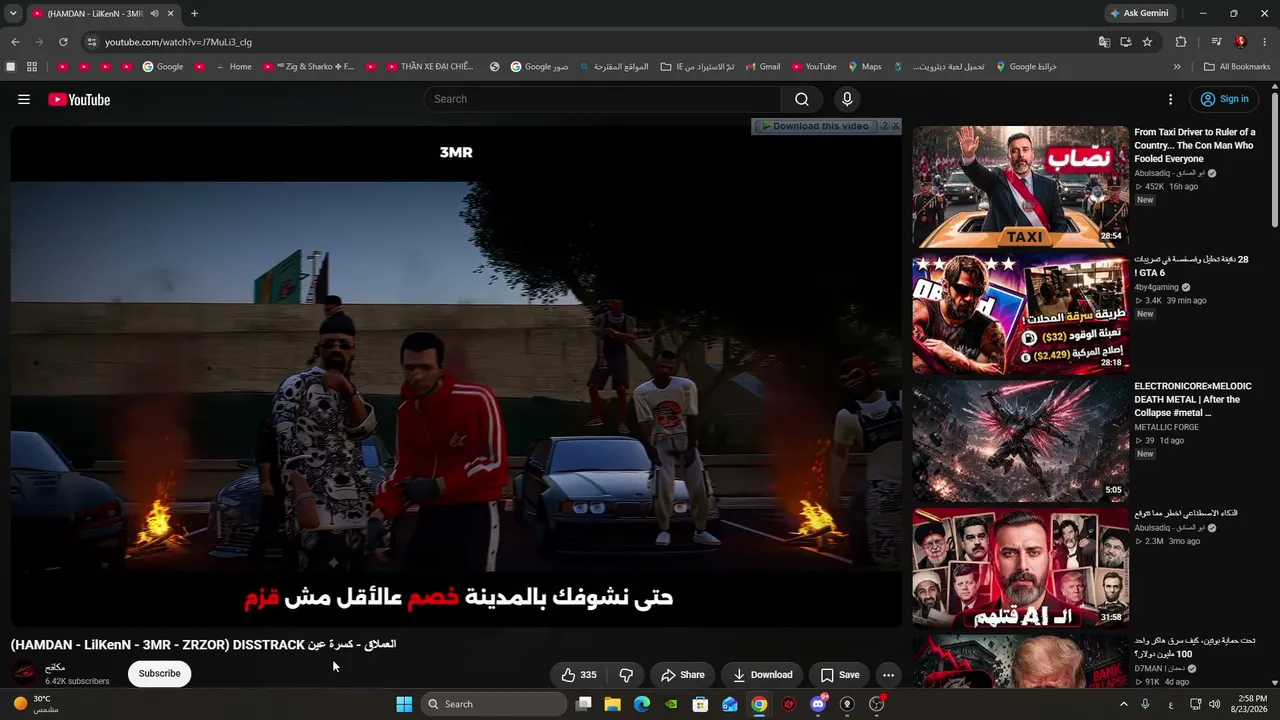This screenshot has width=1280, height=720.
Task: Open Chrome three-dot menu
Action: (1265, 42)
